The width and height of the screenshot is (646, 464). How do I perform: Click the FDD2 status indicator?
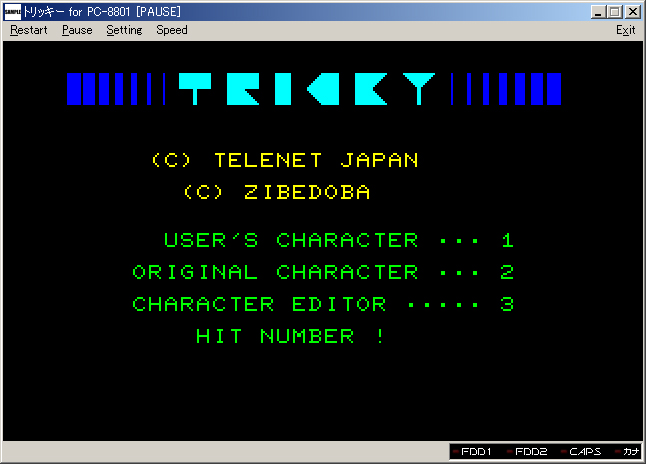tap(527, 452)
